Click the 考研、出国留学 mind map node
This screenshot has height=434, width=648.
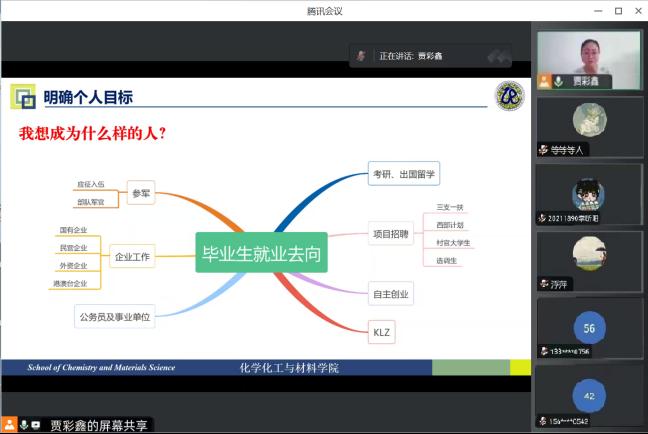tap(403, 173)
